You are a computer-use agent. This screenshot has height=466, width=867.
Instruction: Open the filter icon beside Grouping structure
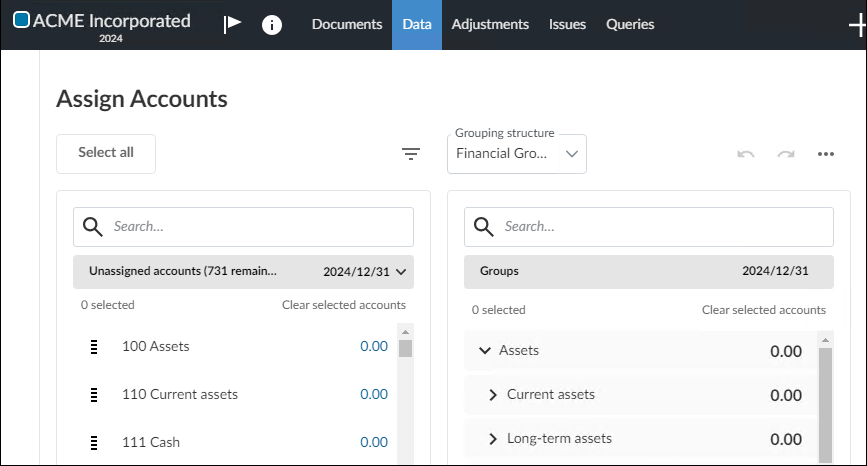click(411, 153)
